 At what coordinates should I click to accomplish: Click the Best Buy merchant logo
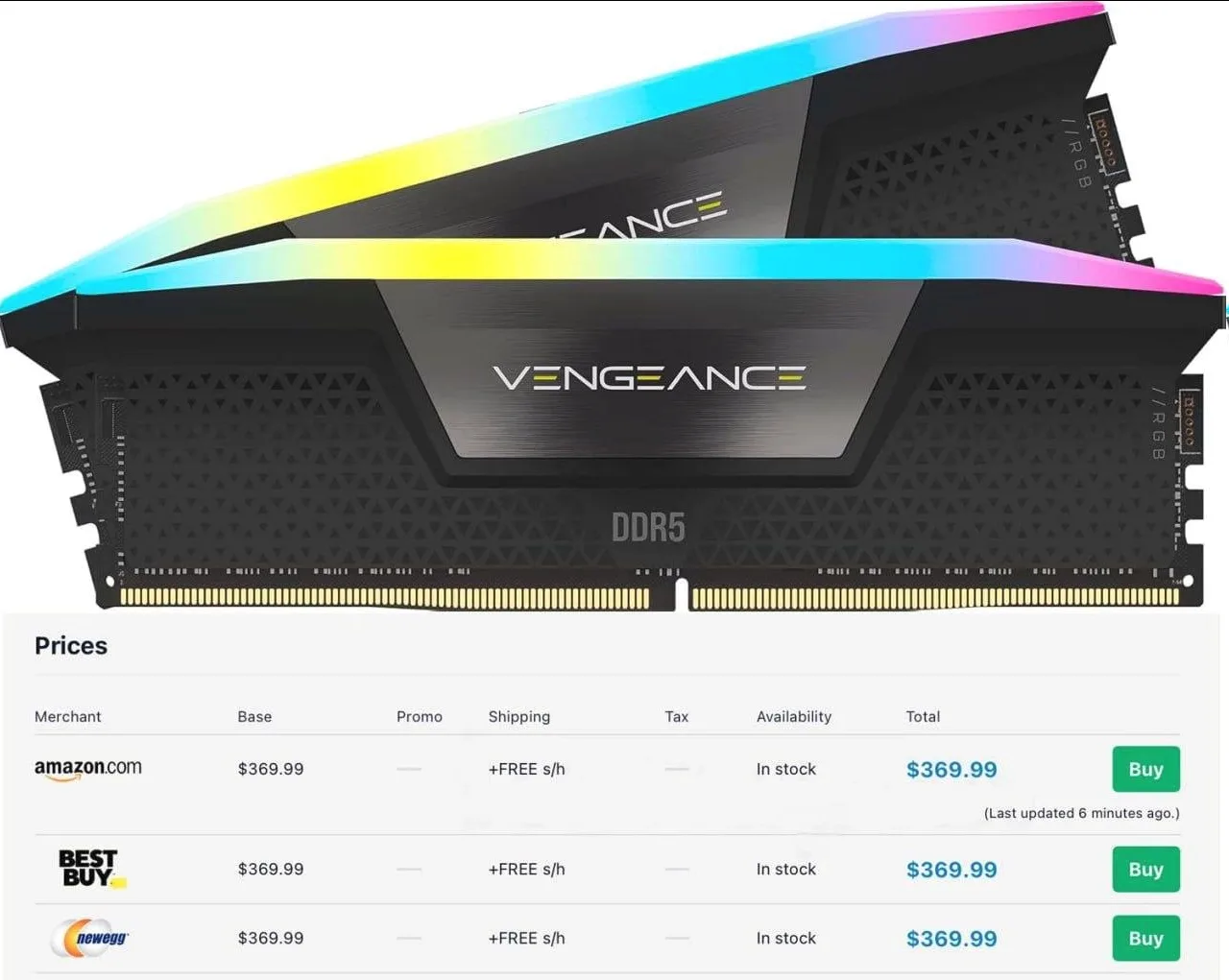click(89, 869)
